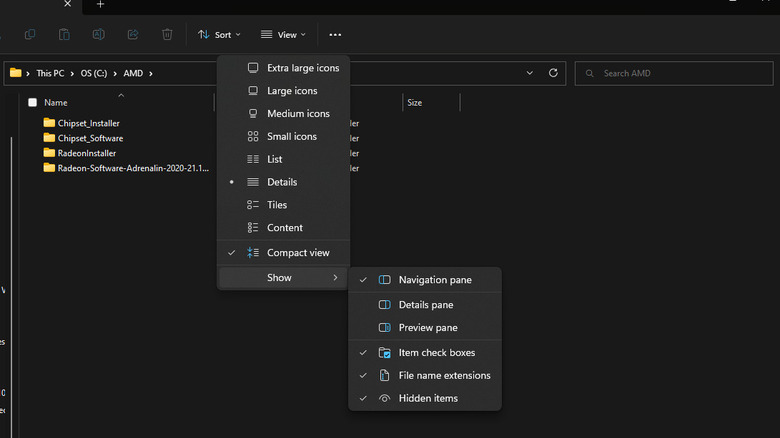This screenshot has width=780, height=438.
Task: Click the Rename icon in toolbar
Action: pyautogui.click(x=98, y=35)
